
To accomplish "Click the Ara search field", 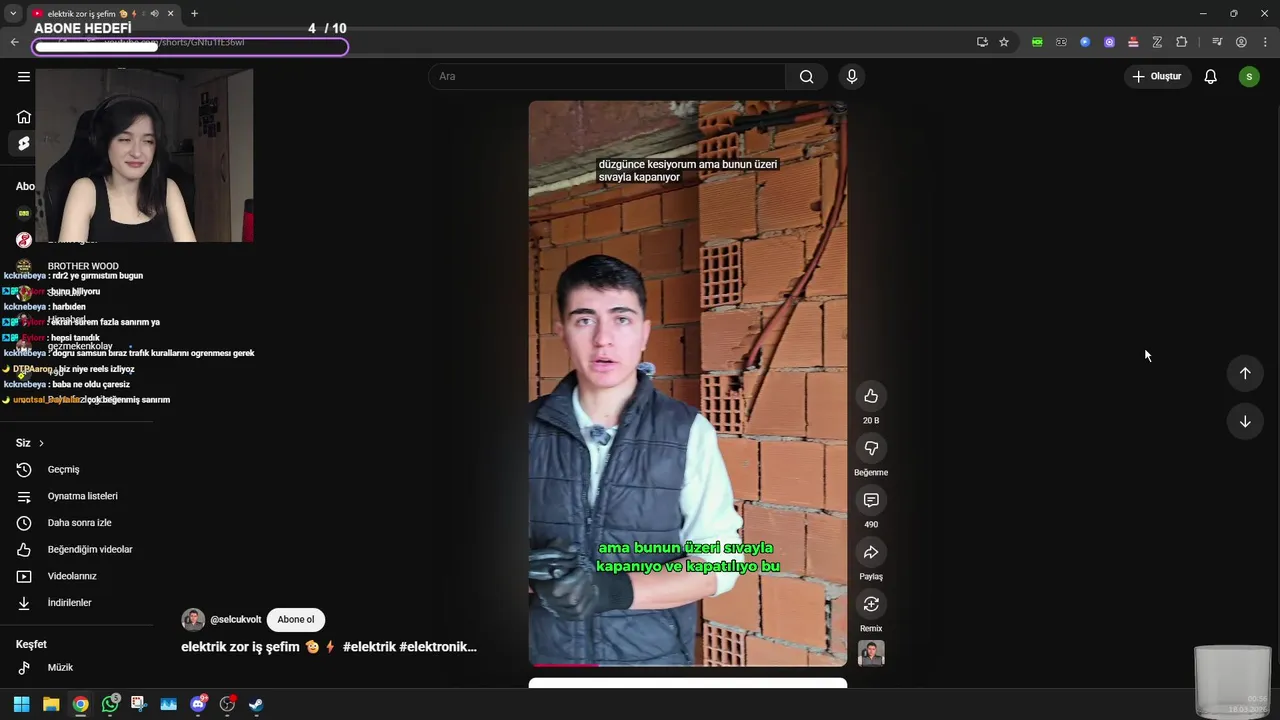I will click(607, 77).
